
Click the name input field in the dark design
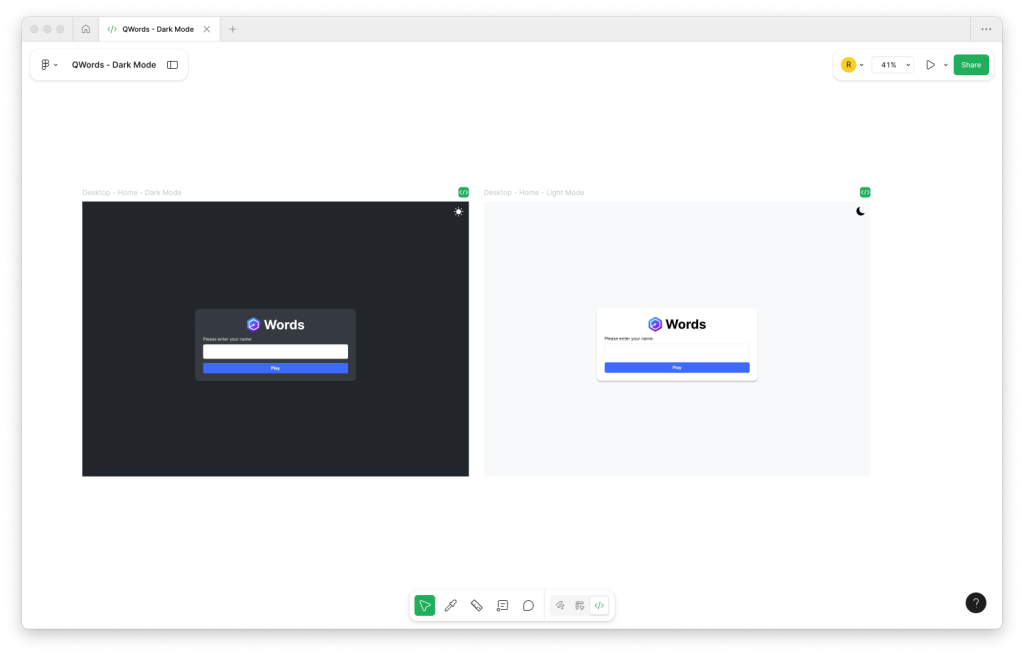(275, 351)
